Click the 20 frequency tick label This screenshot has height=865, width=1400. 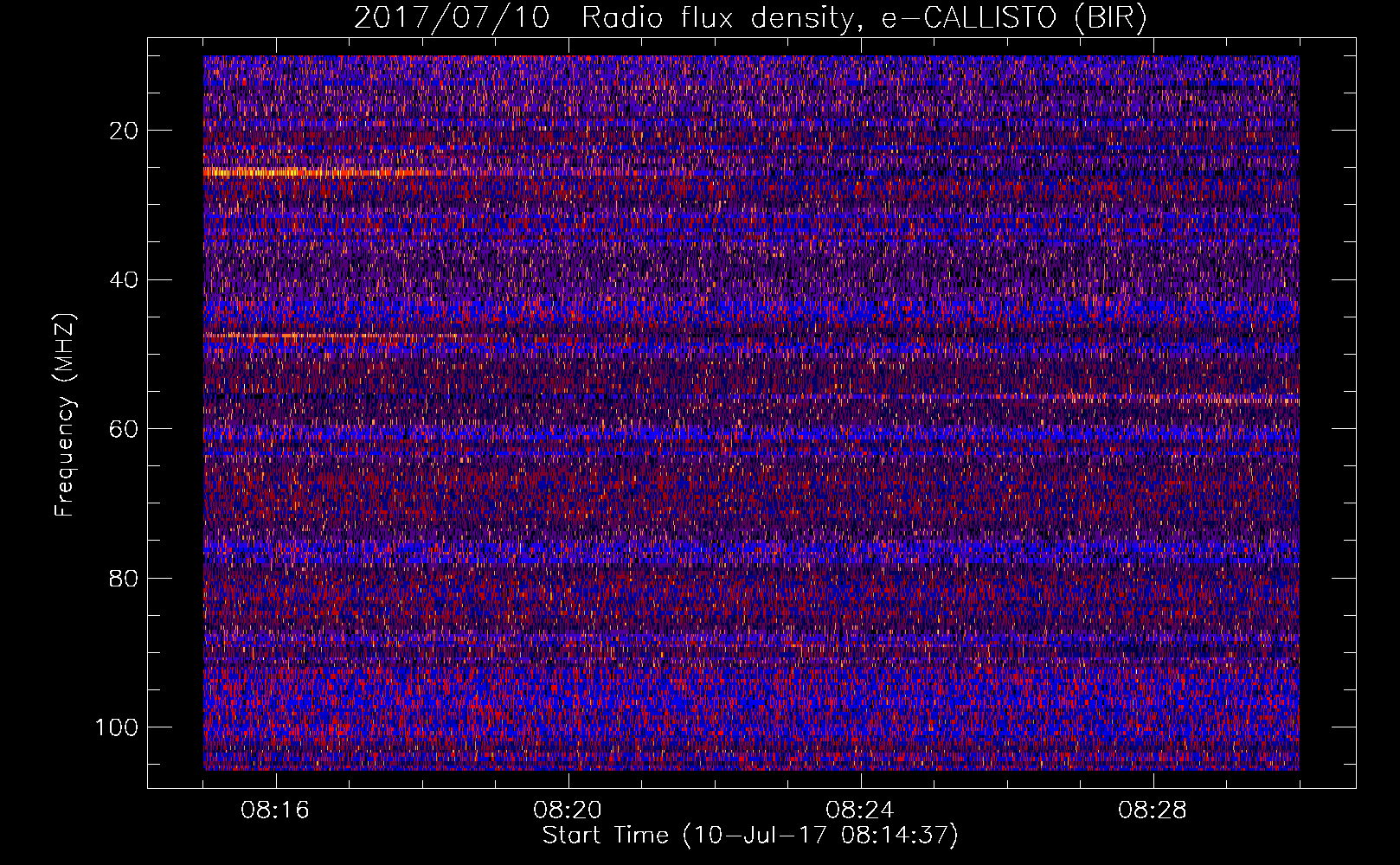click(125, 131)
